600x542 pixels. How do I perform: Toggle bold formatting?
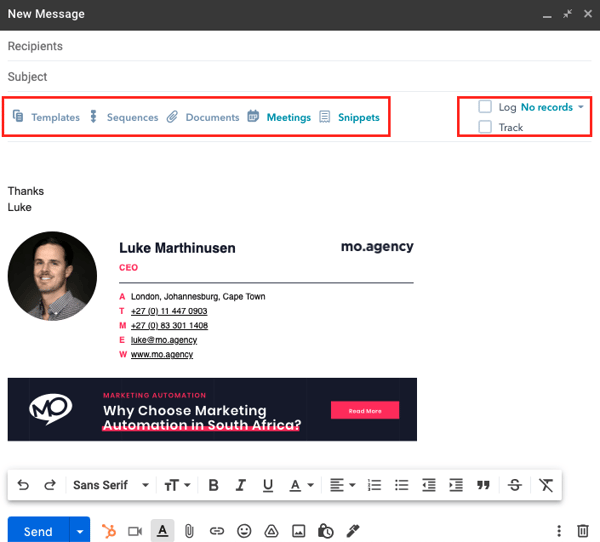coord(214,485)
